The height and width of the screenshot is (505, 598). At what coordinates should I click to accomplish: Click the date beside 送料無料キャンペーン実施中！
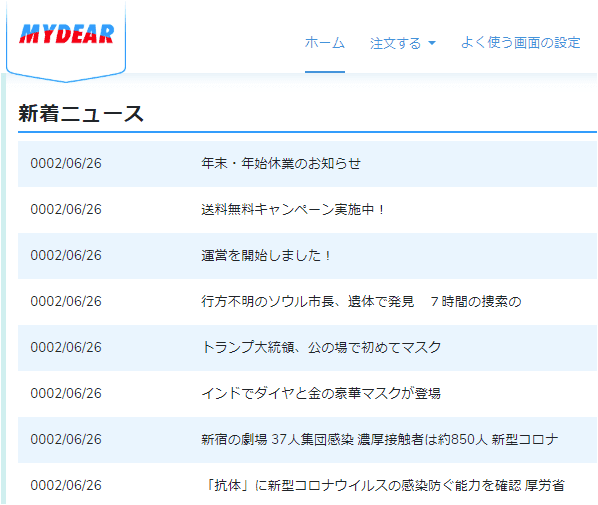coord(66,209)
